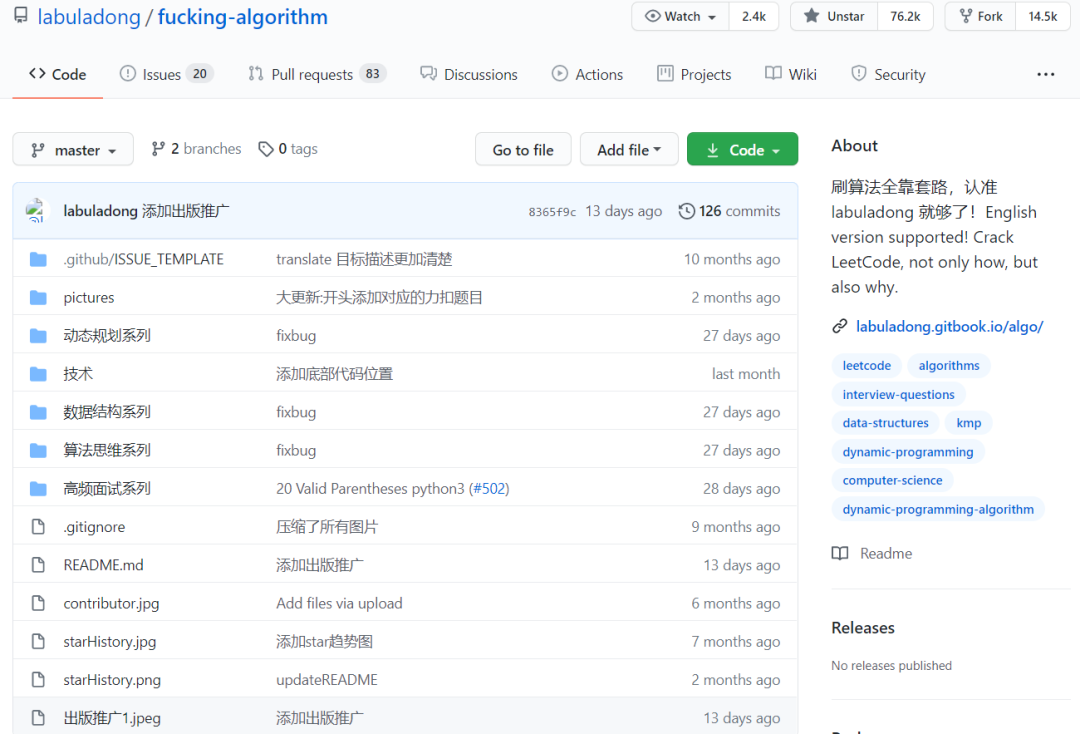Open commit history via clock icon

point(686,211)
